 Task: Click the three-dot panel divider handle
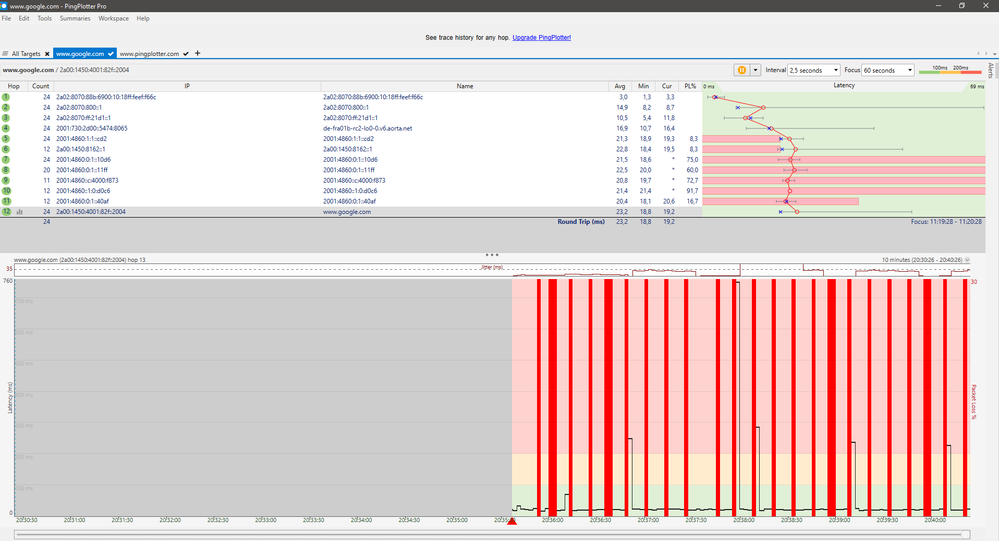[x=491, y=255]
